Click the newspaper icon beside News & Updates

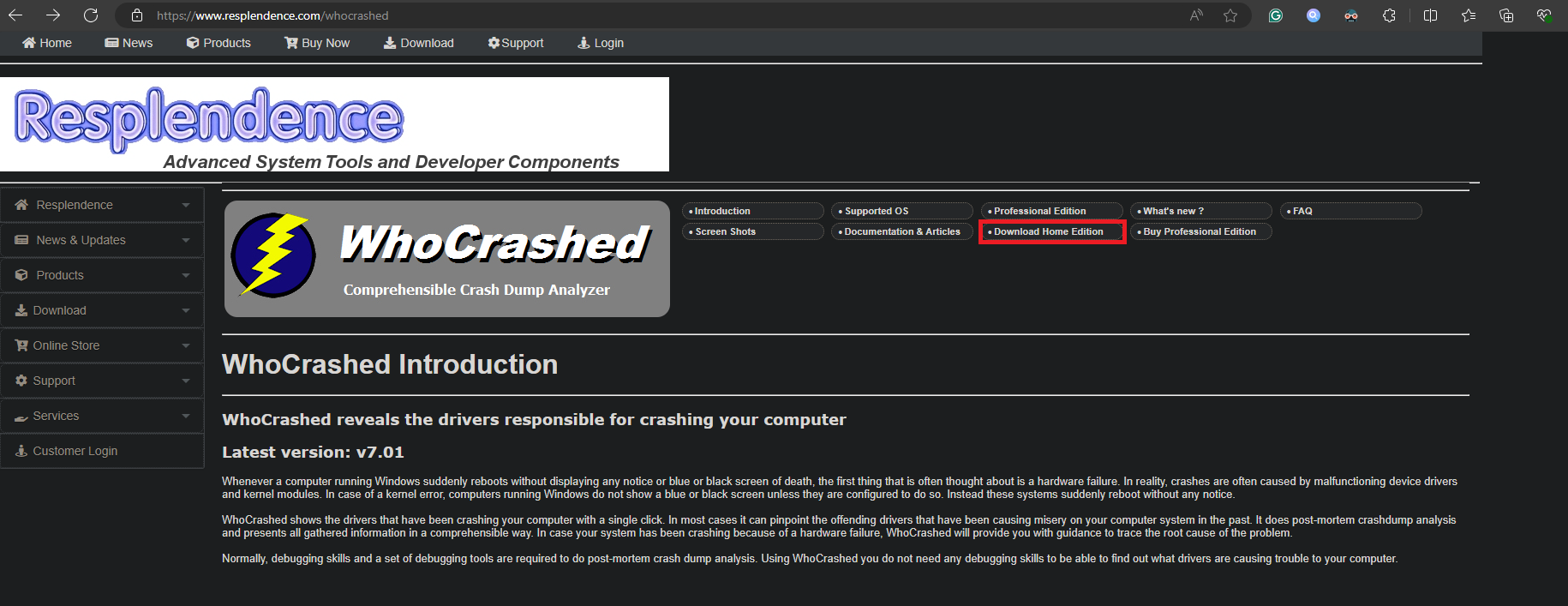pos(21,240)
